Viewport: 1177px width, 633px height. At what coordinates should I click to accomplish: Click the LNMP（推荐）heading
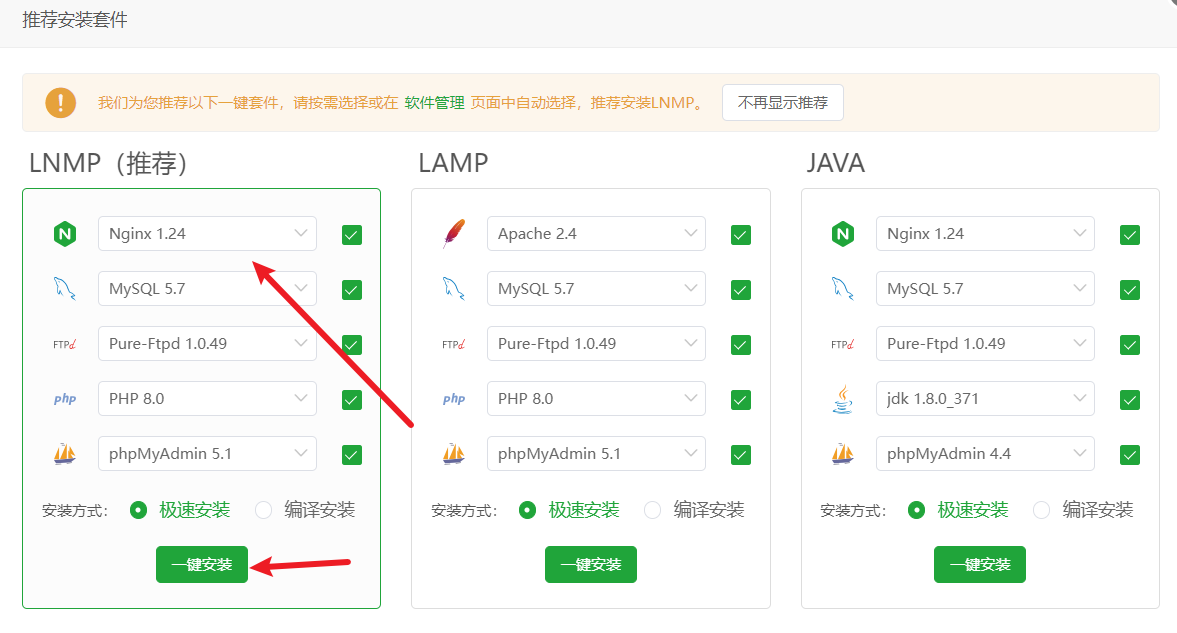pos(108,163)
